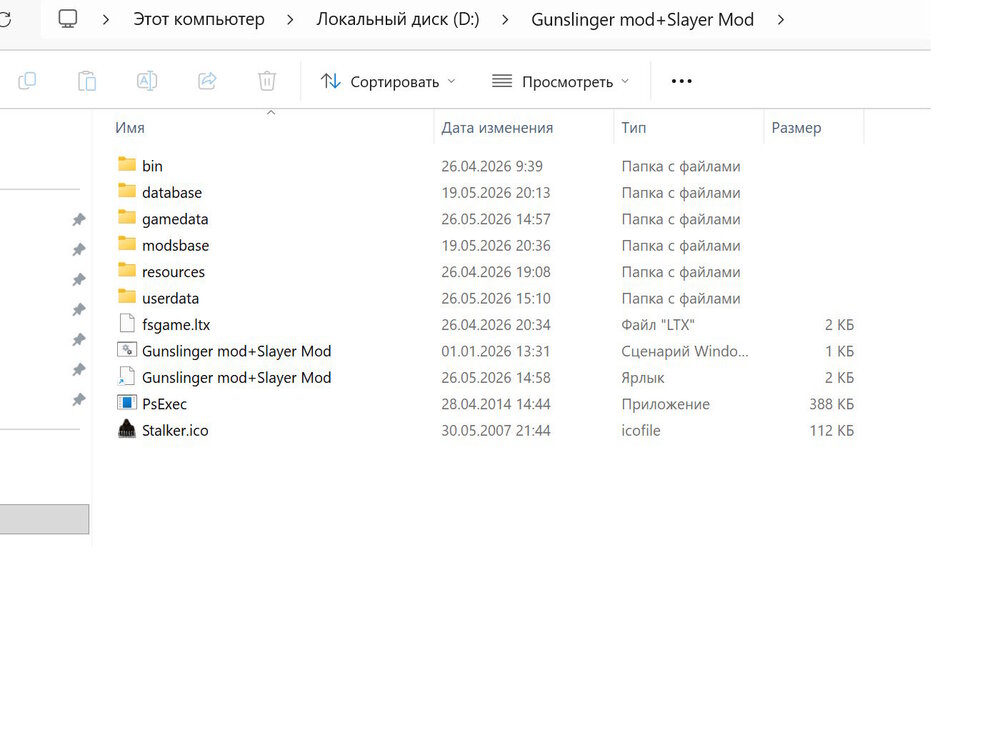This screenshot has height=750, width=1000.
Task: Sort by the Имя column header
Action: 130,128
